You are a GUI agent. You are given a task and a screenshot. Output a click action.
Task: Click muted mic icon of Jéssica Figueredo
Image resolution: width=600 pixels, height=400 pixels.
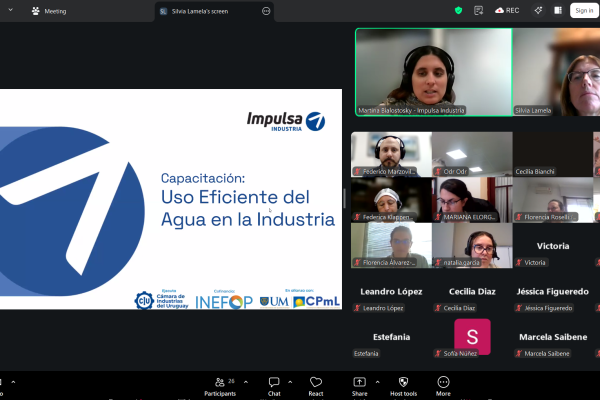519,308
